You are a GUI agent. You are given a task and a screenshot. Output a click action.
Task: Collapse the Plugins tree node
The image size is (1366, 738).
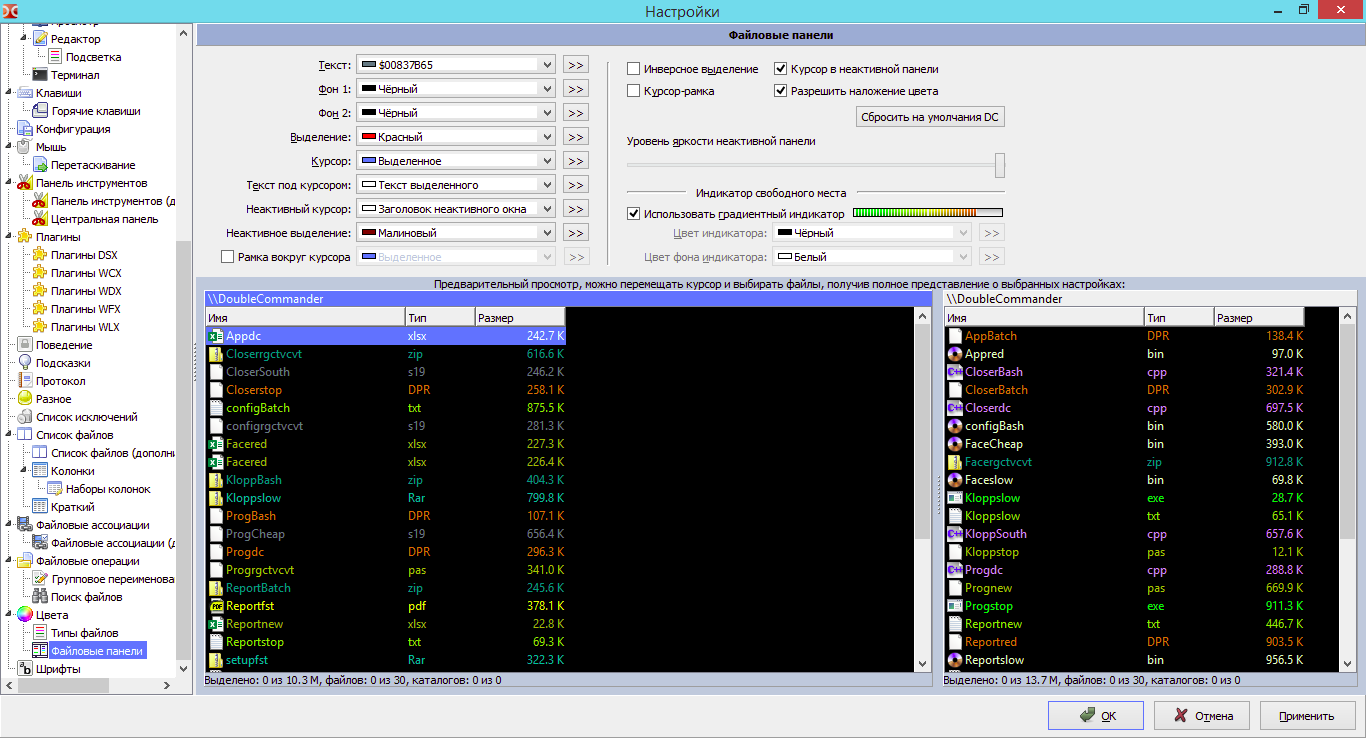pos(9,237)
